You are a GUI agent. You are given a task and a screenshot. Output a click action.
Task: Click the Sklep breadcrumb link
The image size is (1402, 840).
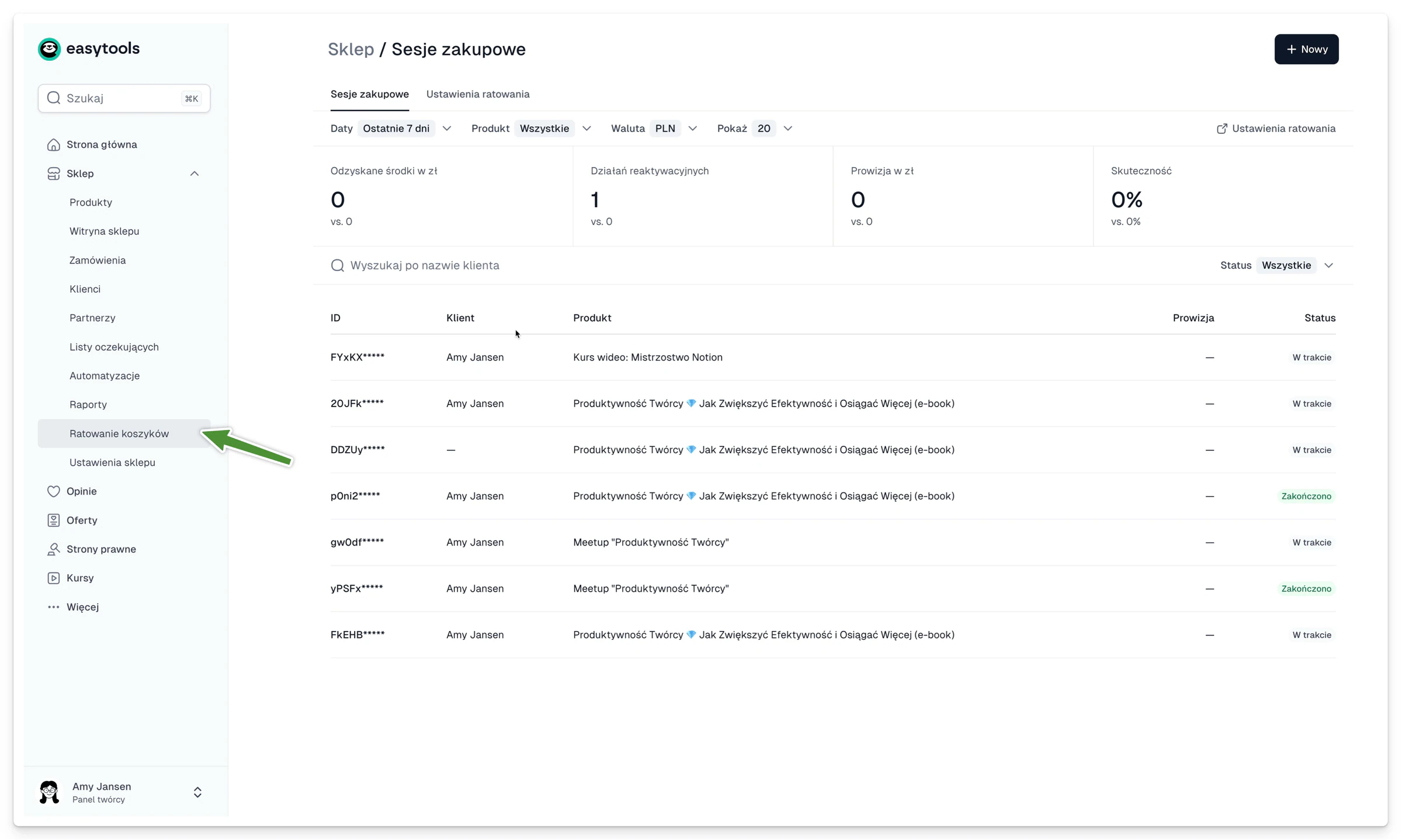(x=350, y=49)
